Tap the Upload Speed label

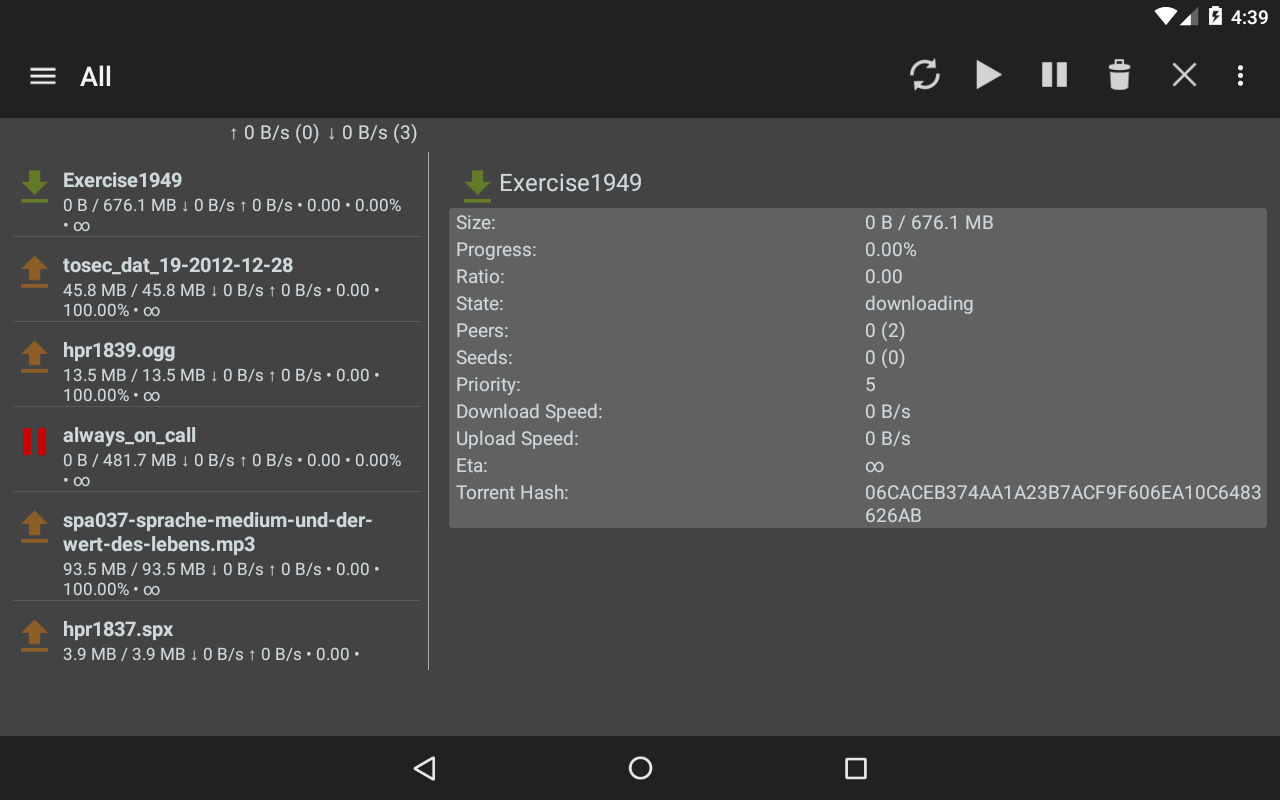pos(517,439)
